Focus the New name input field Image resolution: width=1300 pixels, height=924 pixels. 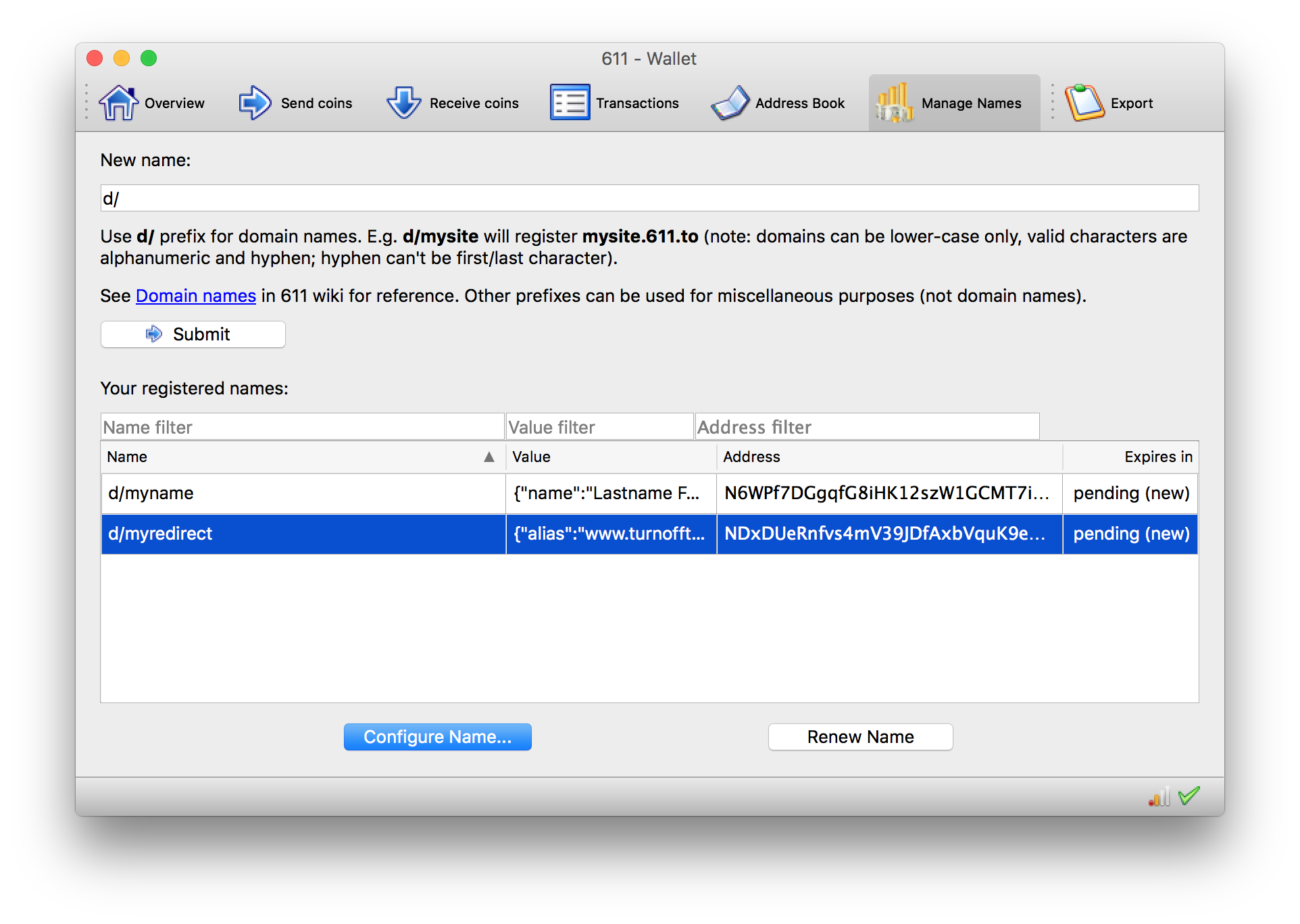tap(649, 199)
